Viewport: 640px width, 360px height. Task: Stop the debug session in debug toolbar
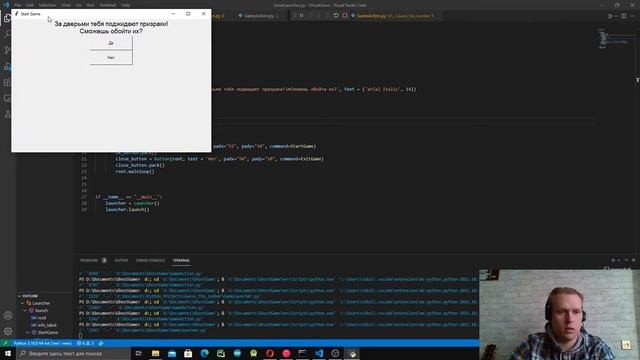pyautogui.click(x=345, y=16)
